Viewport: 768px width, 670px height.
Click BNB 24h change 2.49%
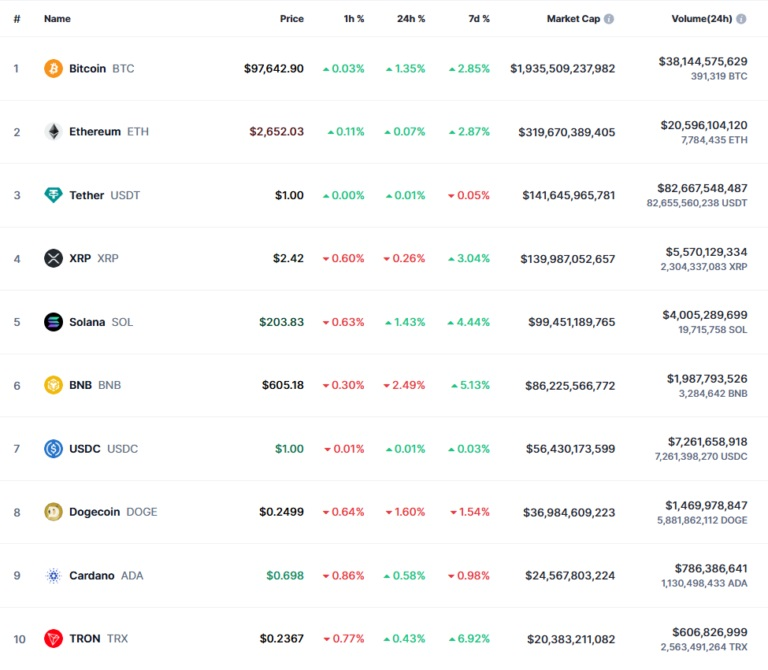(404, 385)
